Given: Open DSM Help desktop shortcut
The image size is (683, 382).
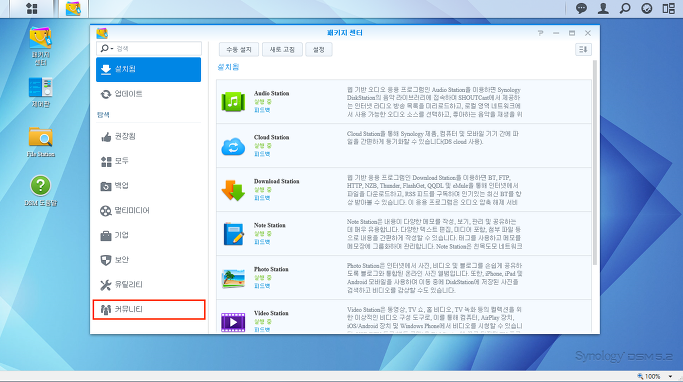Looking at the screenshot, I should (x=41, y=191).
